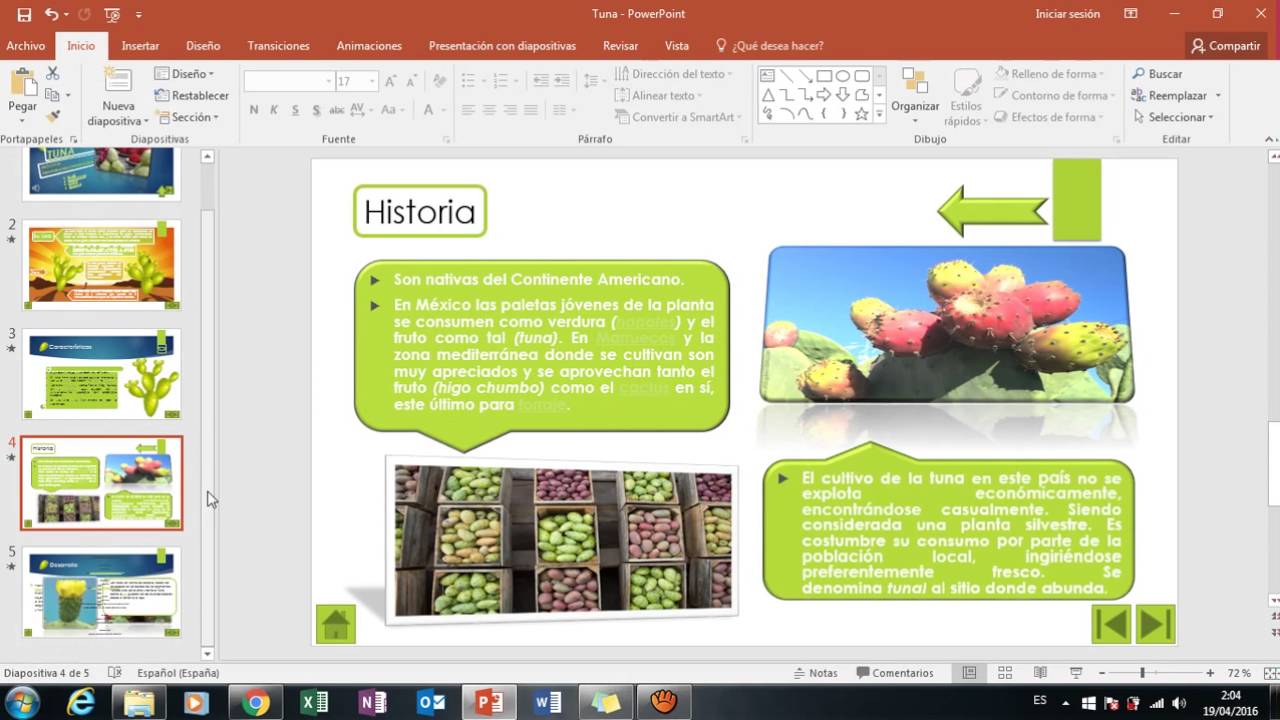Switch to slide sorter view icon

(x=1005, y=673)
